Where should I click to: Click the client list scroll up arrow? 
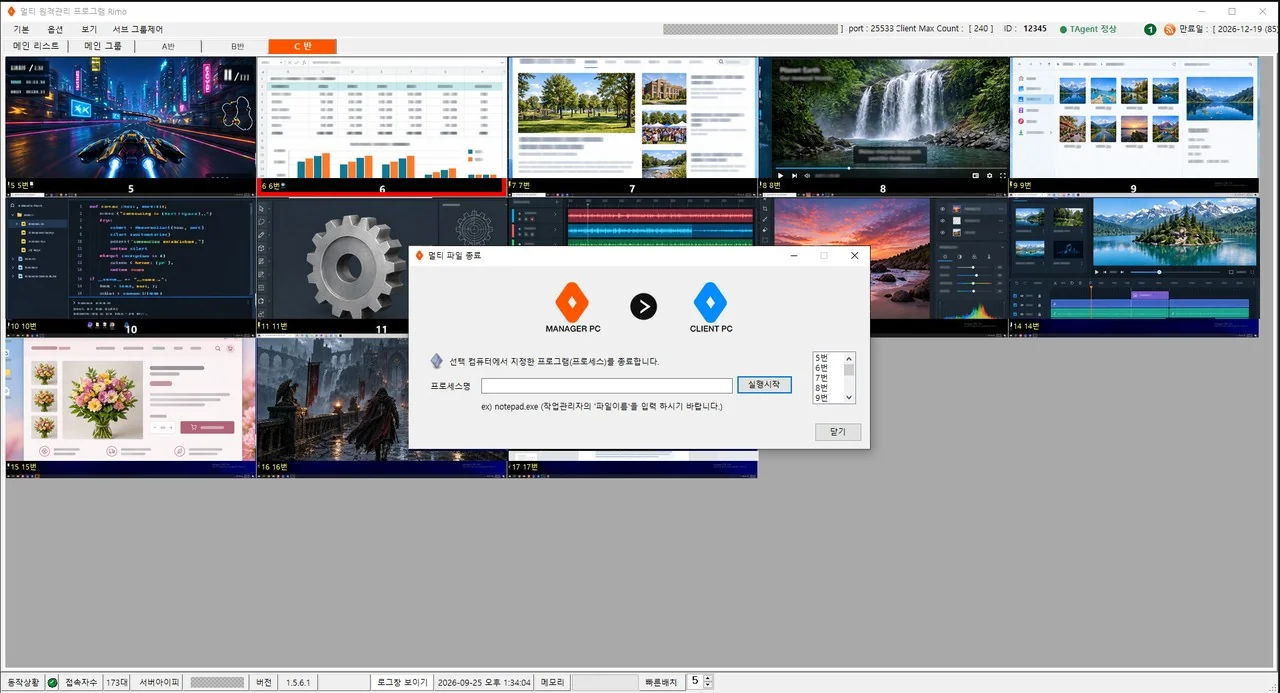pyautogui.click(x=849, y=358)
